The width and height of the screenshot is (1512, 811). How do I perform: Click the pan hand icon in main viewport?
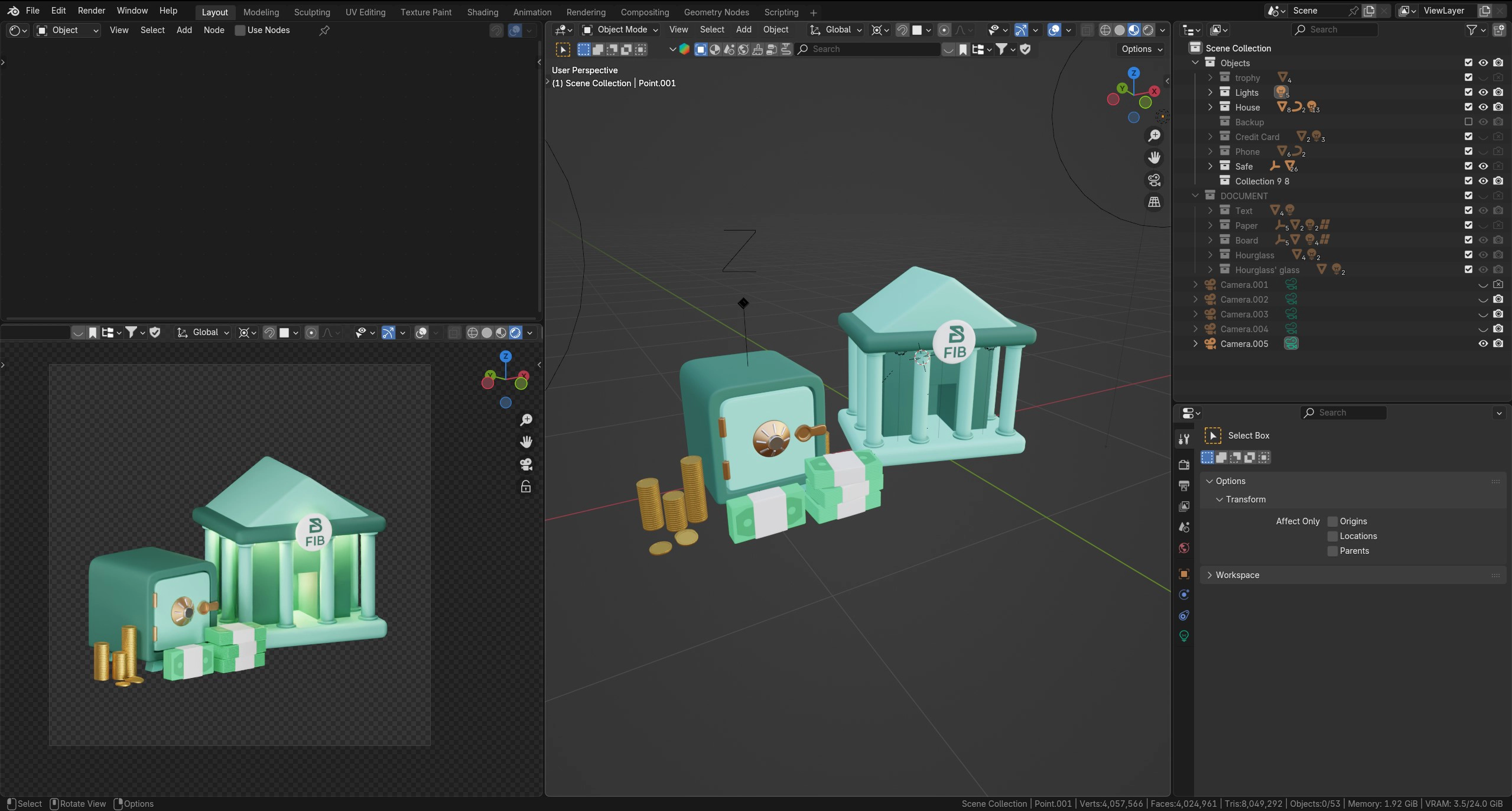[1154, 158]
